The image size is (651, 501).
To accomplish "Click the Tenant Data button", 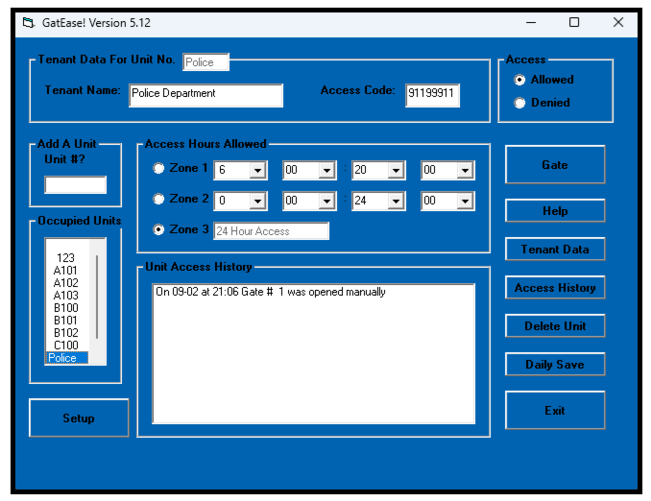I will coord(554,250).
